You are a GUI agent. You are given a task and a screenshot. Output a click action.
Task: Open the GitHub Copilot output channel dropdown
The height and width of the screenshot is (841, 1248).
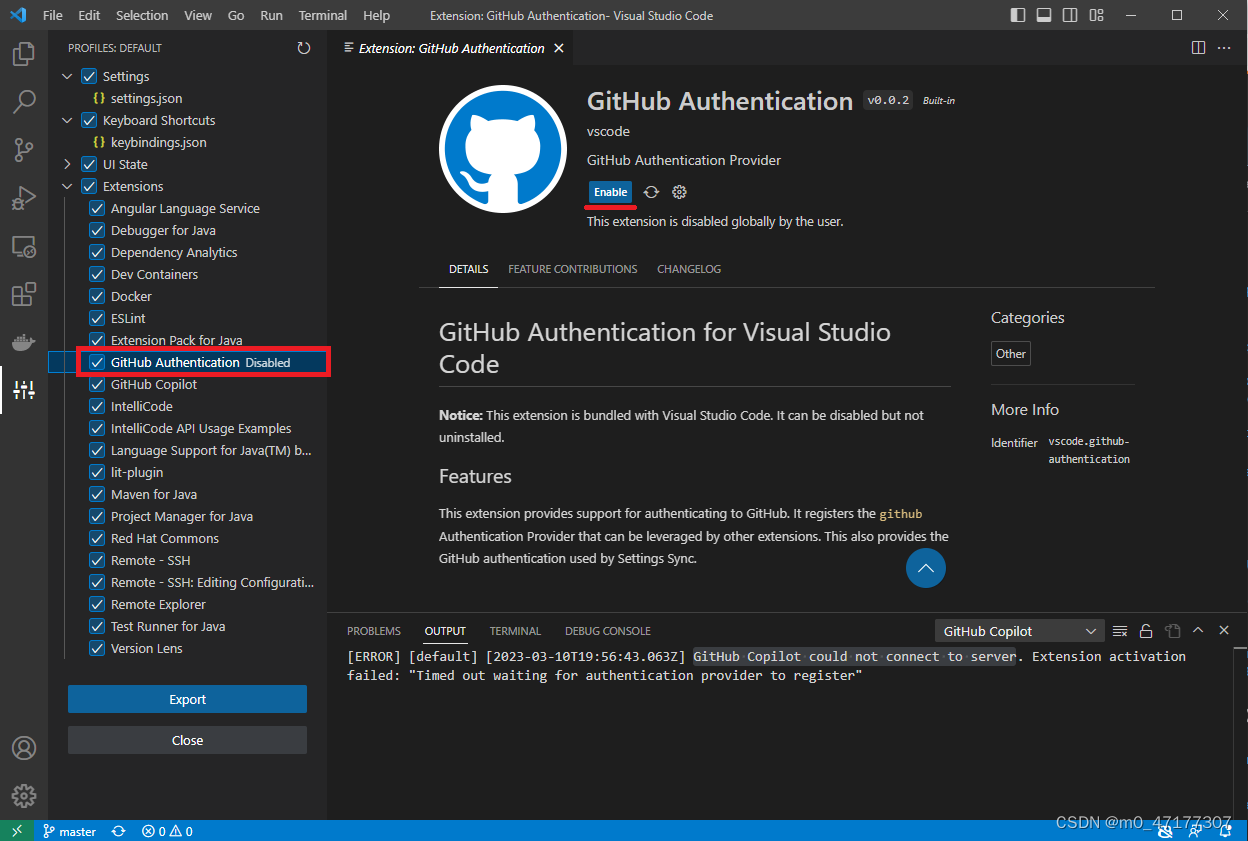(x=1019, y=631)
